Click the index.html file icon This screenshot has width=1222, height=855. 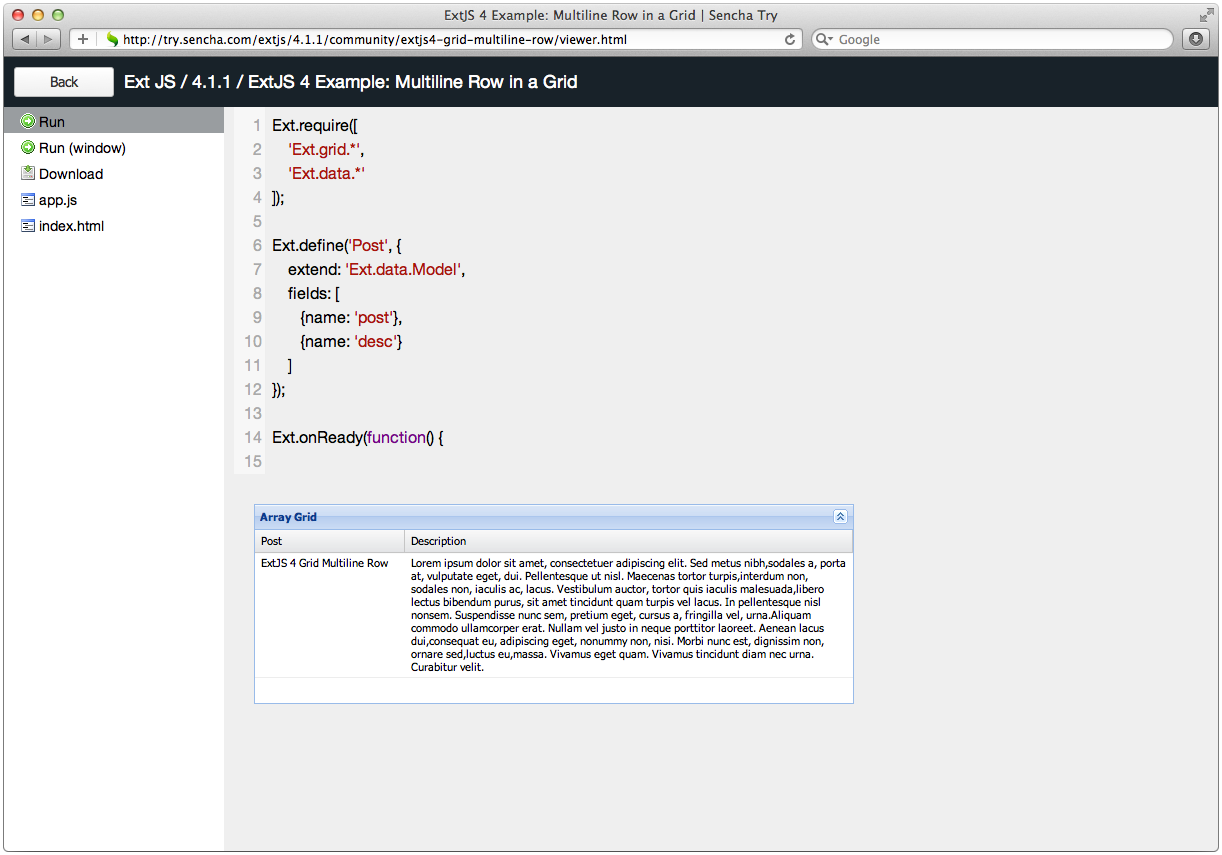(x=28, y=226)
